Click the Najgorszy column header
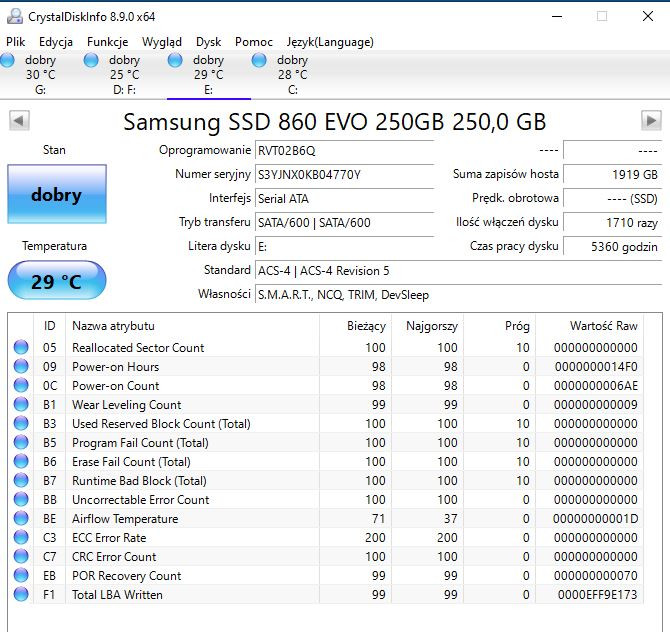The height and width of the screenshot is (632, 670). coord(427,326)
